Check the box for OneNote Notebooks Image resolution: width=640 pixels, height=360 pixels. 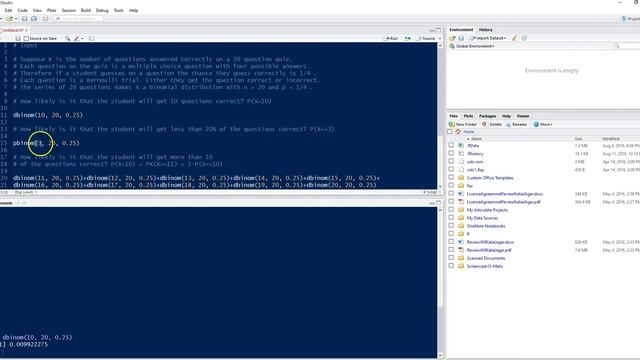451,225
